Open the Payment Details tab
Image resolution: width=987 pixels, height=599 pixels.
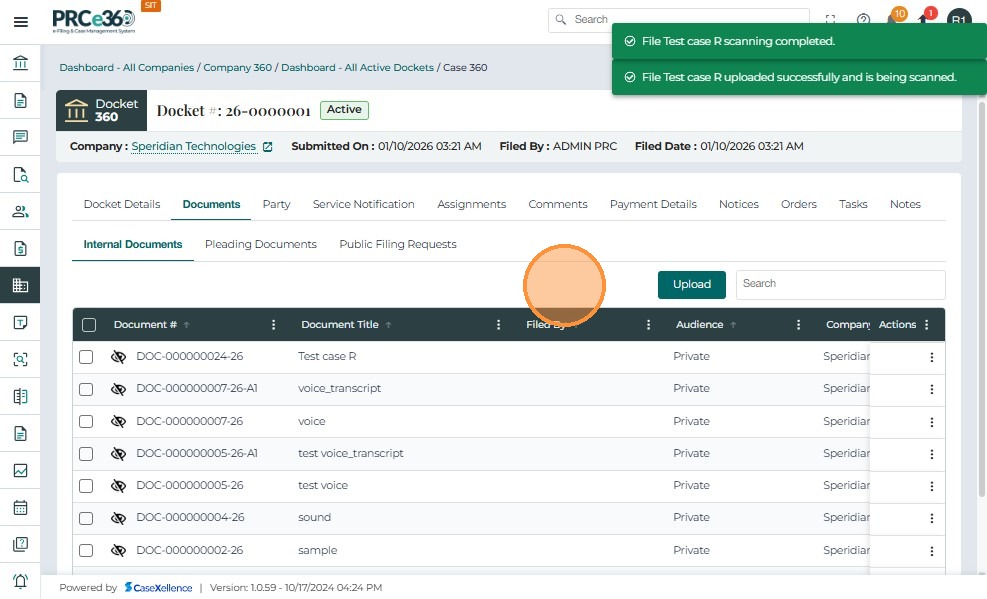(653, 204)
